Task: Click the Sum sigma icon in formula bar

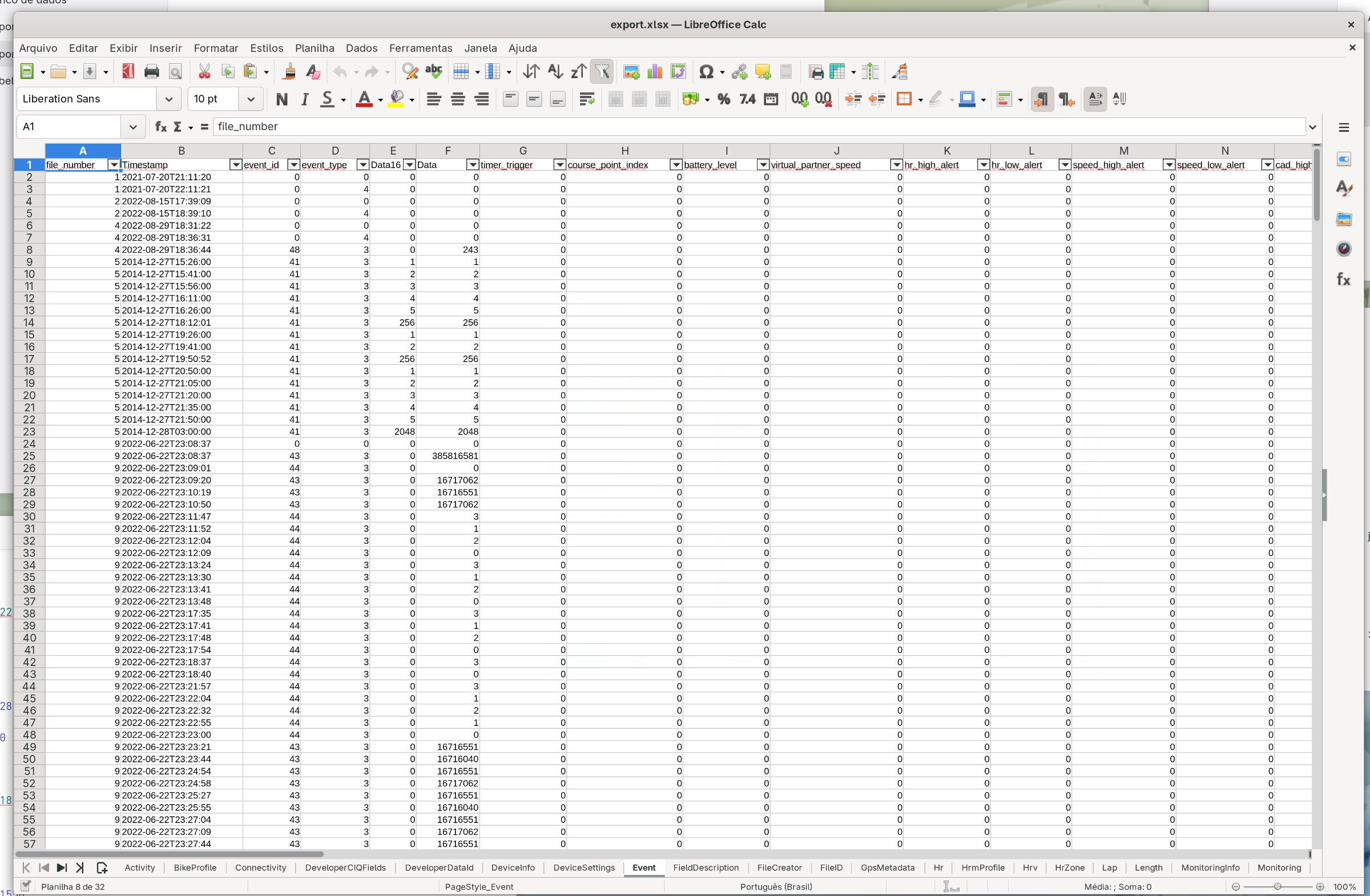Action: (x=178, y=127)
